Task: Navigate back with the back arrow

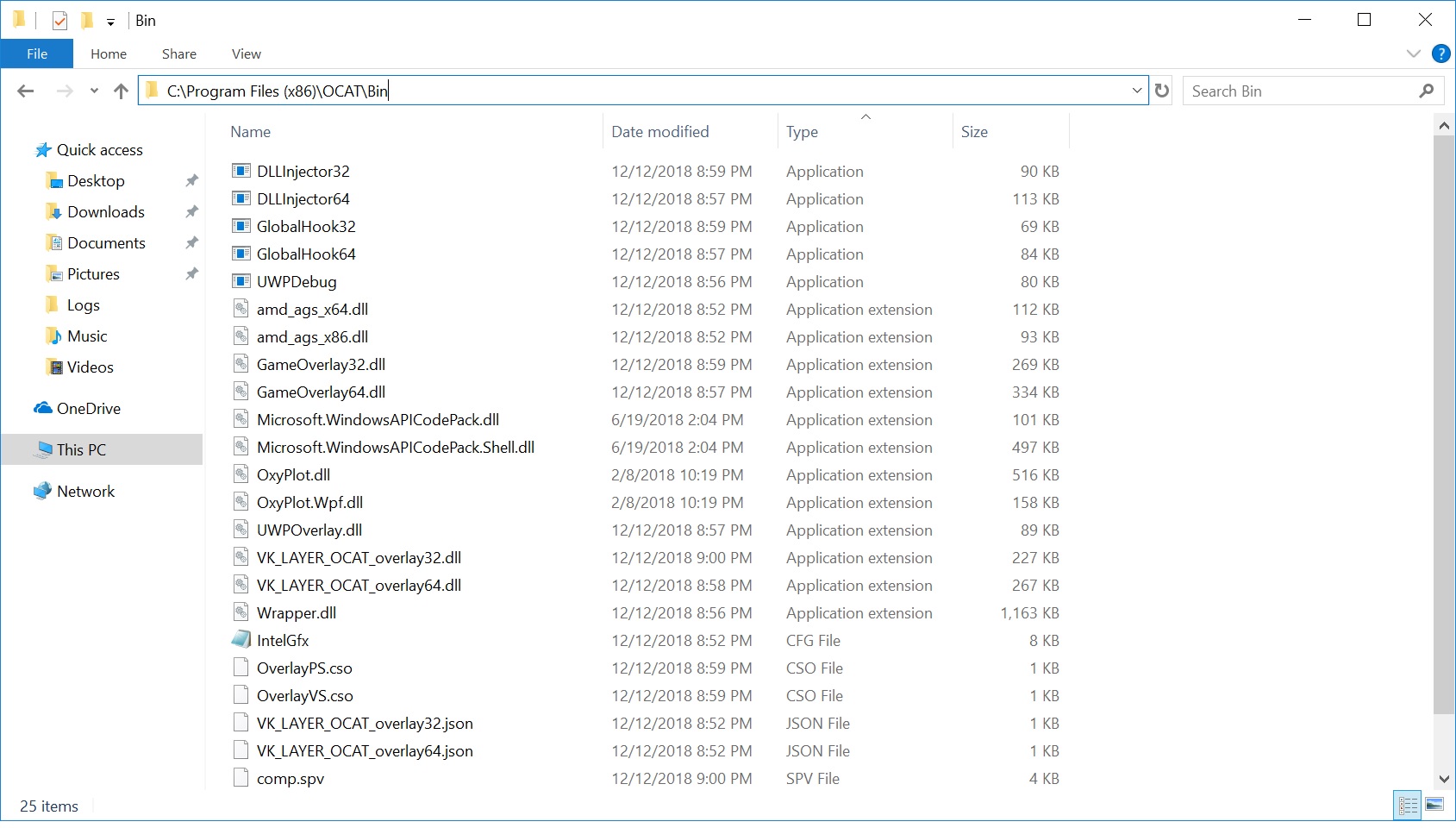Action: point(26,91)
